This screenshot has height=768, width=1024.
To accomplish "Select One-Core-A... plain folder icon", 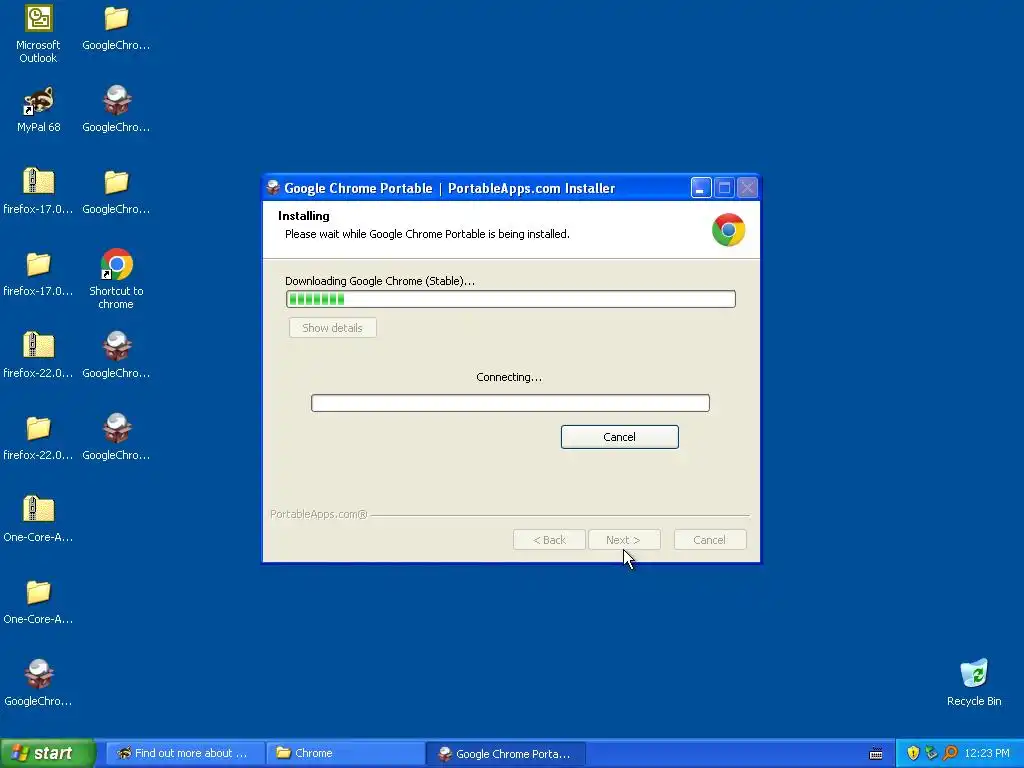I will (x=38, y=601).
